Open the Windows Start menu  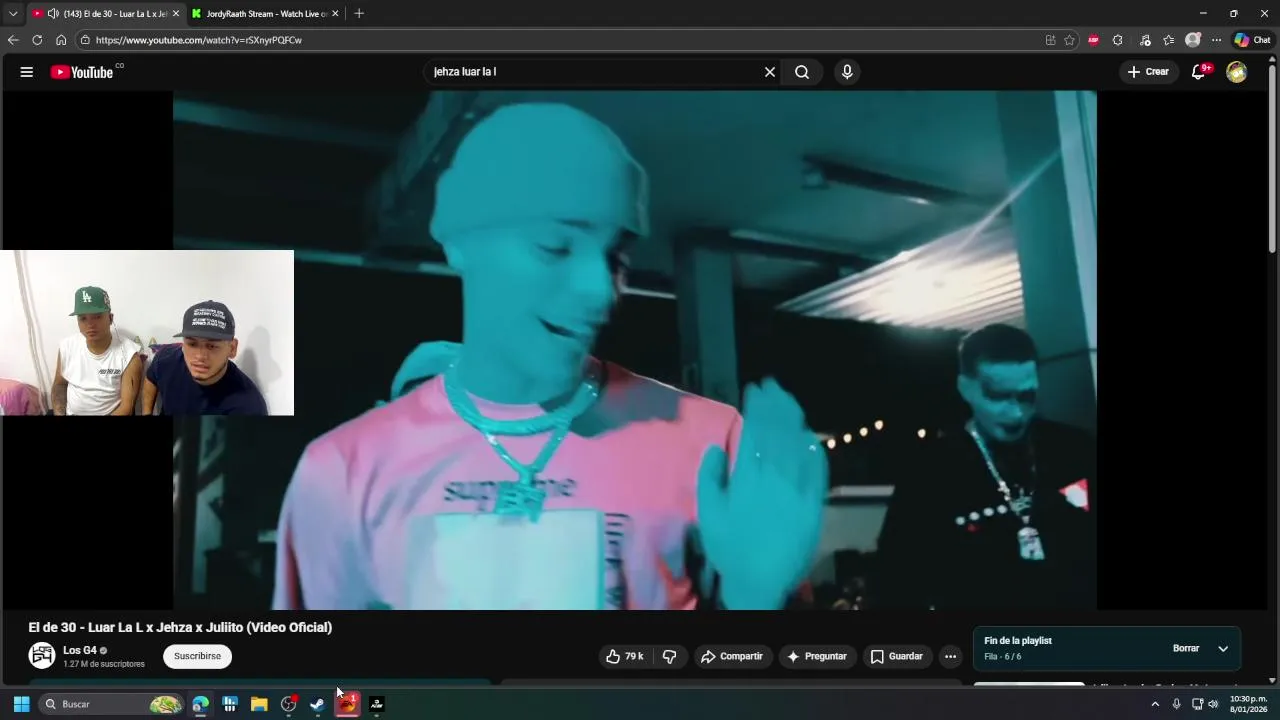pos(21,704)
